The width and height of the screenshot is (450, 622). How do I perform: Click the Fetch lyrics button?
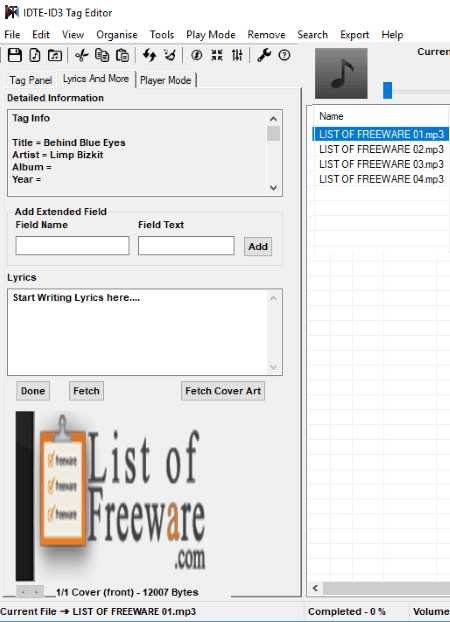coord(86,391)
